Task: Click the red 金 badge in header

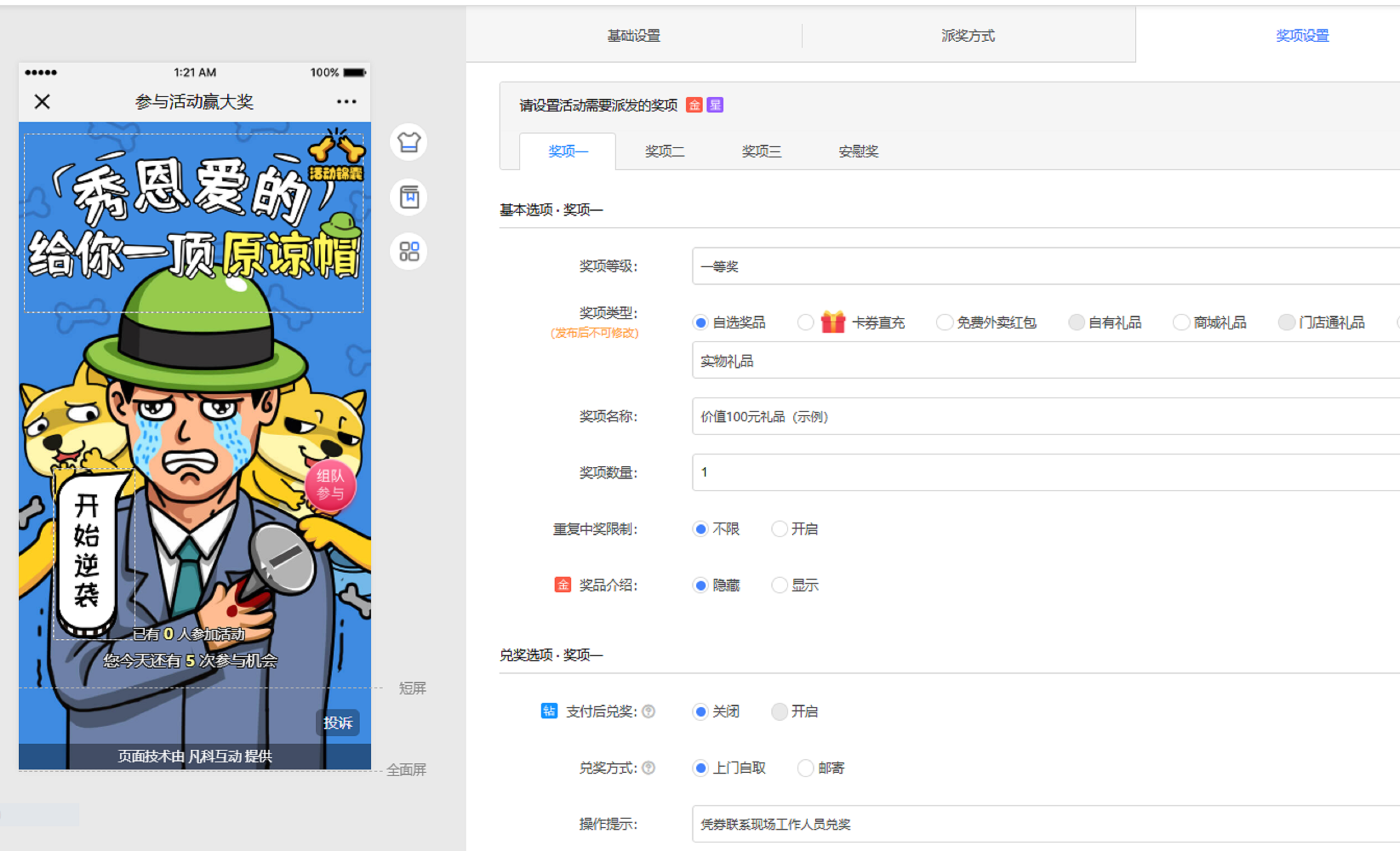Action: (694, 105)
